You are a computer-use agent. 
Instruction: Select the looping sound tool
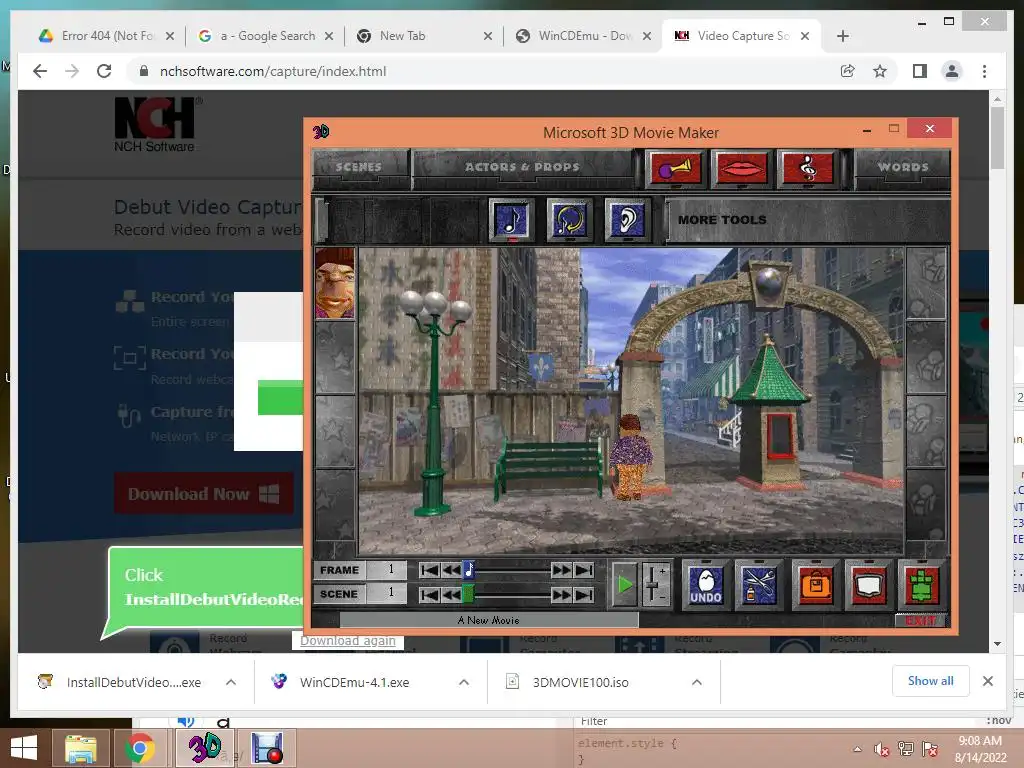pos(569,219)
